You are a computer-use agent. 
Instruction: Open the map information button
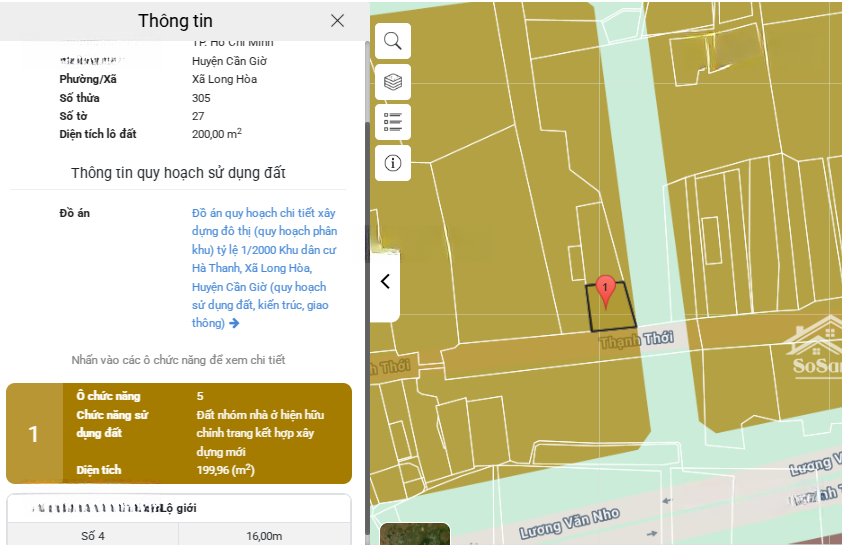pyautogui.click(x=392, y=163)
